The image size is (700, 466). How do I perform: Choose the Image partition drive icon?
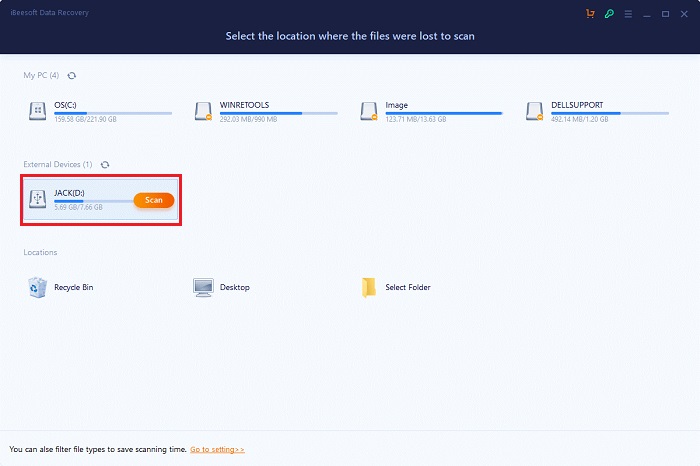pyautogui.click(x=370, y=111)
